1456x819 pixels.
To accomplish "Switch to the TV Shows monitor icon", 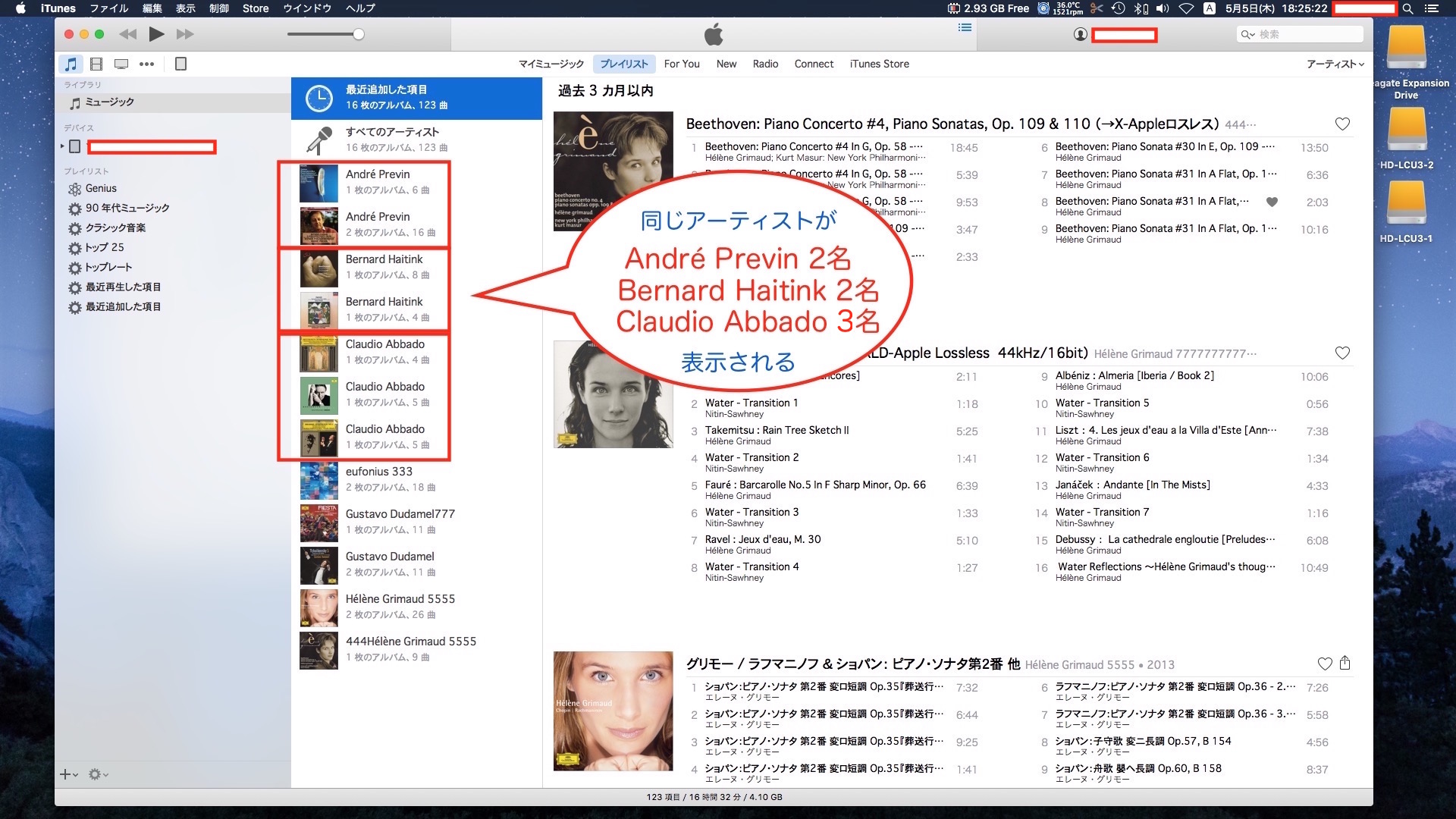I will click(121, 64).
